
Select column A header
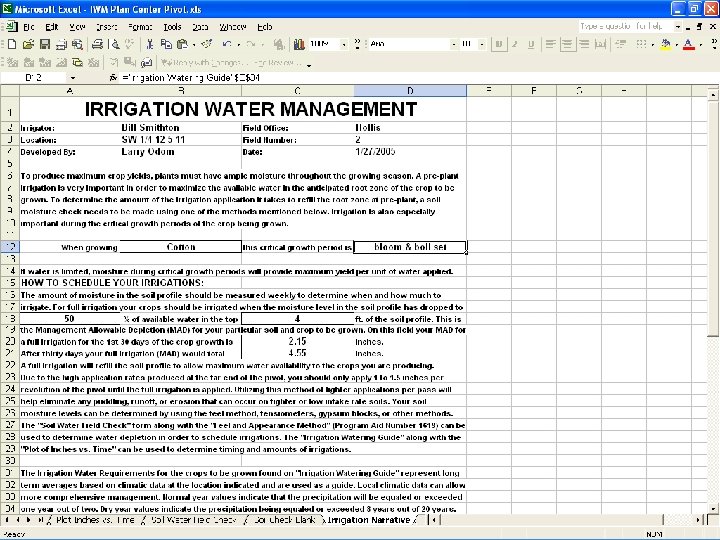[x=70, y=90]
